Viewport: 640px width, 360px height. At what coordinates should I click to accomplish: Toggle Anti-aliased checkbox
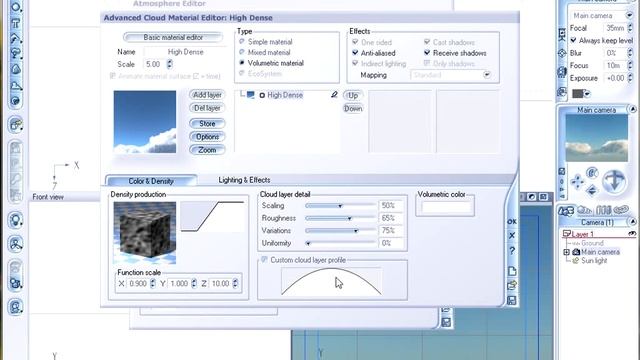pos(355,53)
